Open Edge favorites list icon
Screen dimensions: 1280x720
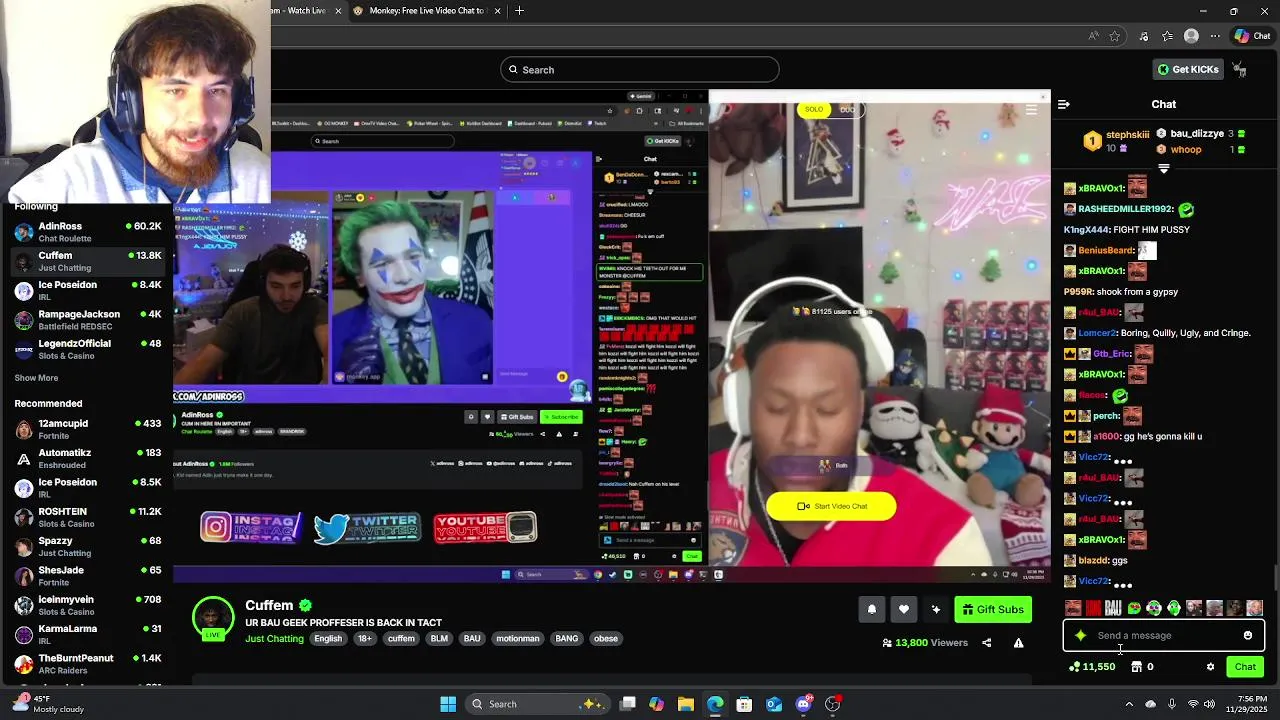(x=1167, y=36)
